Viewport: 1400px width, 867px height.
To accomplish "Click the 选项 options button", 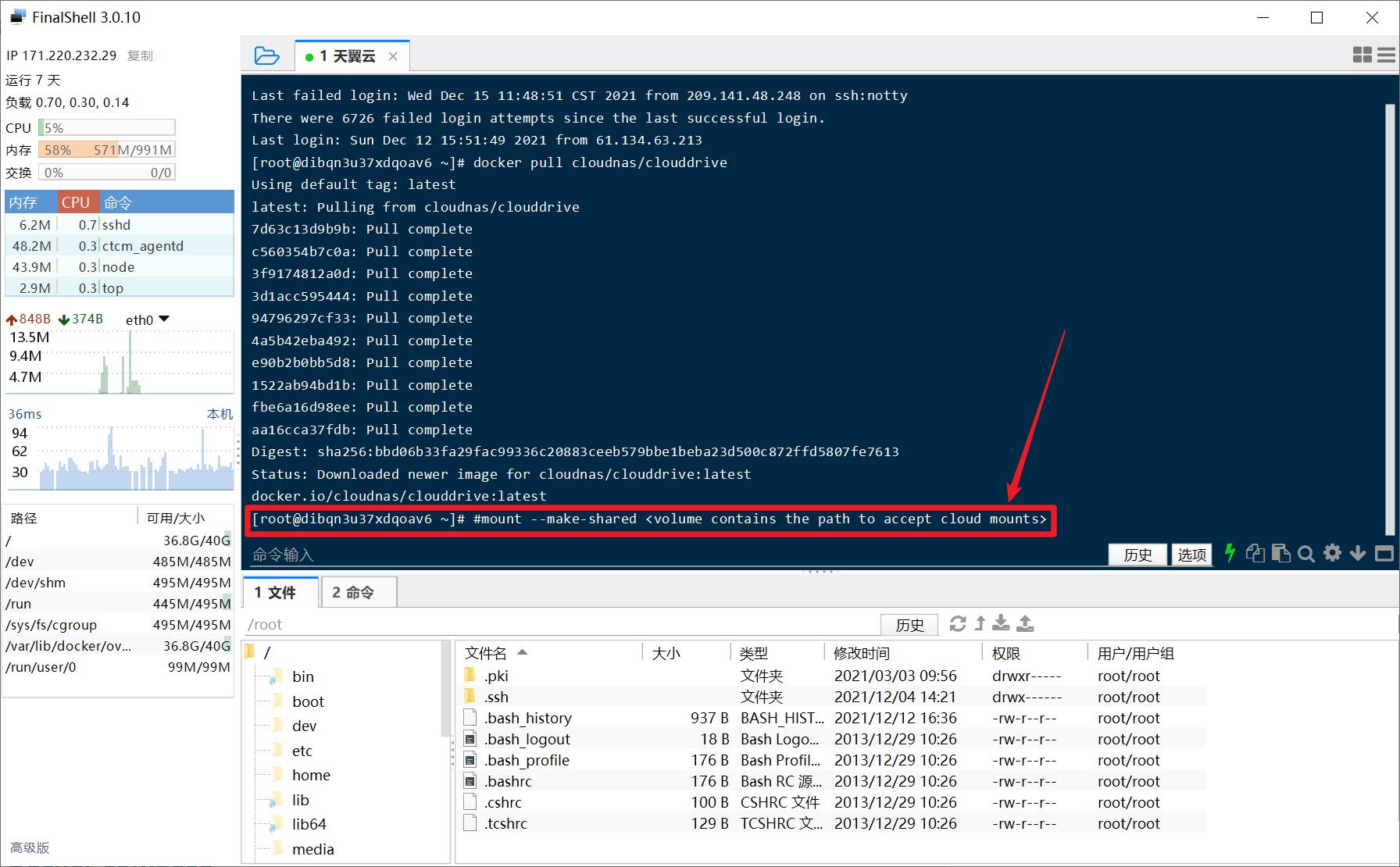I will point(1191,555).
